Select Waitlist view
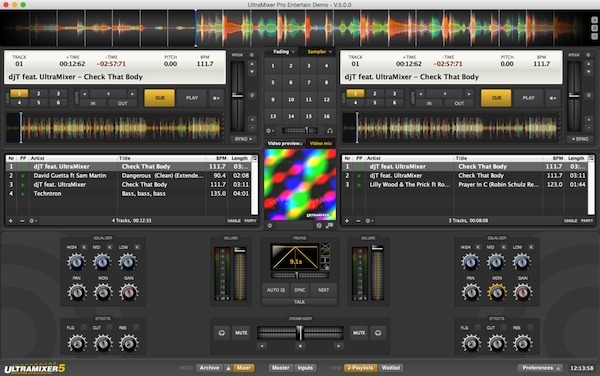 tap(391, 368)
